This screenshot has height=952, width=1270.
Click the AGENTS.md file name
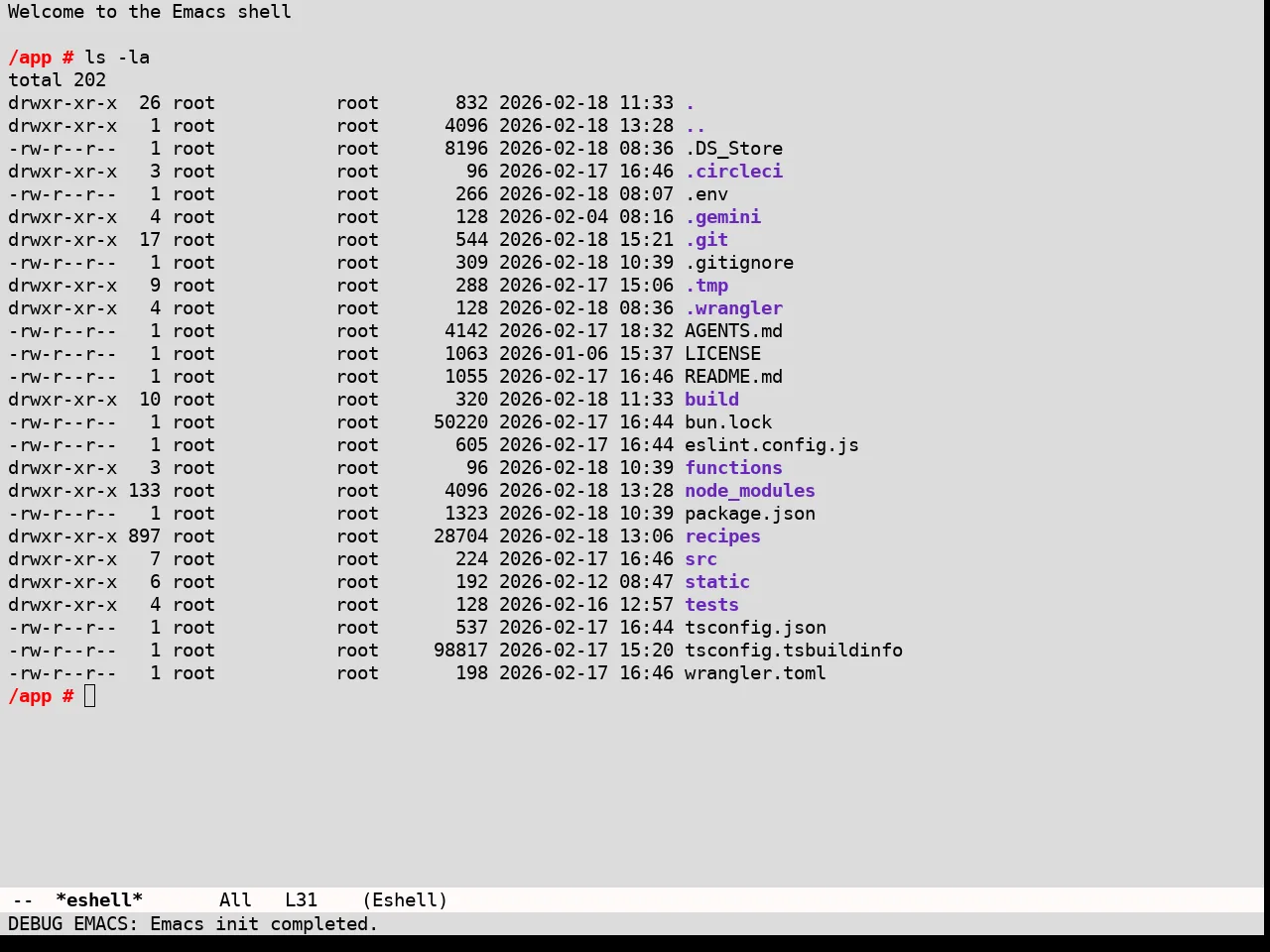(733, 331)
